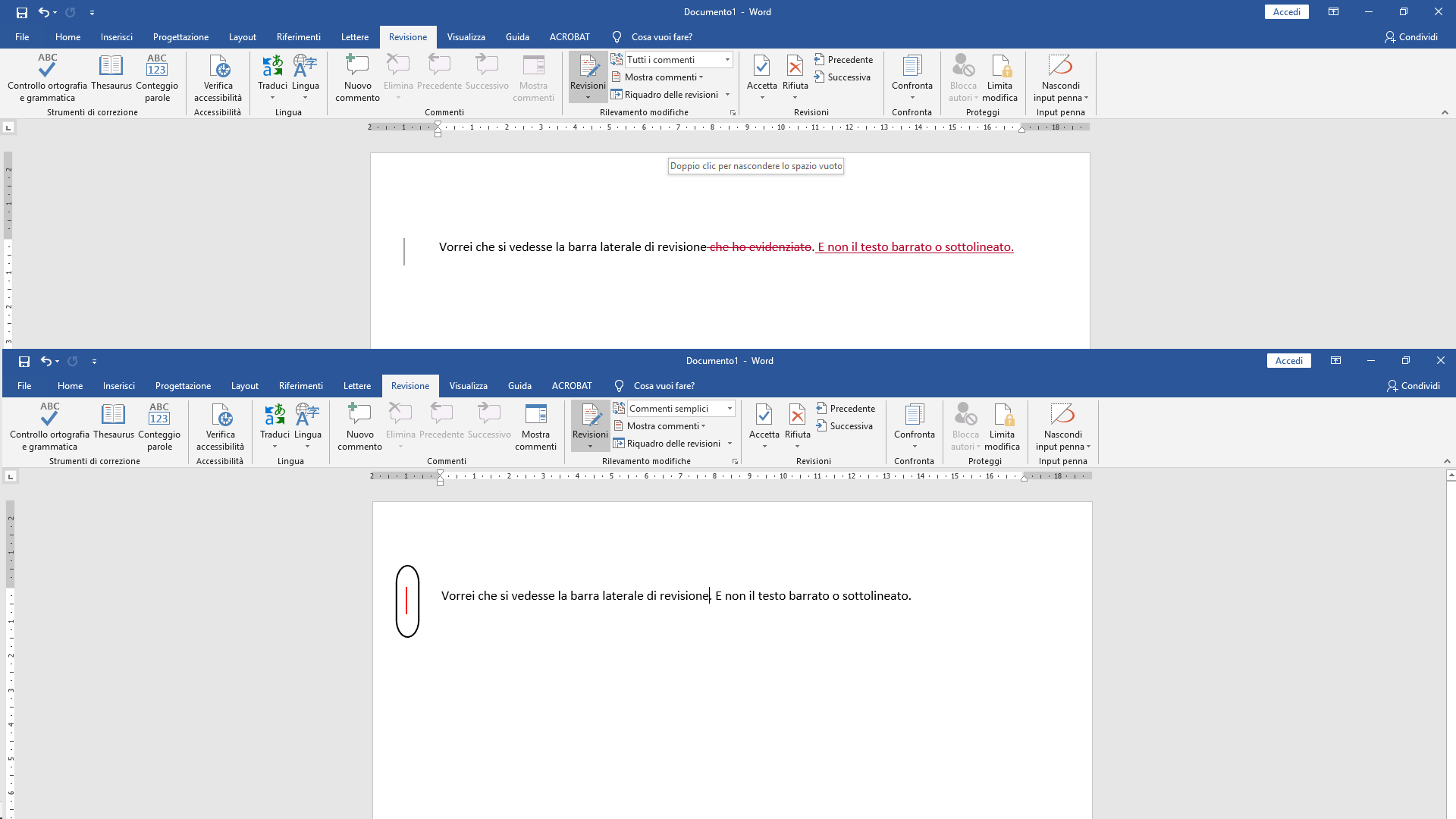Undo the last action in the upper window
1456x819 pixels.
point(44,12)
